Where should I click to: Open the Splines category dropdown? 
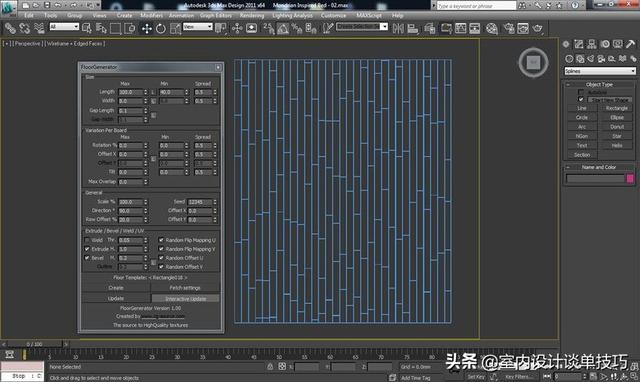point(600,71)
